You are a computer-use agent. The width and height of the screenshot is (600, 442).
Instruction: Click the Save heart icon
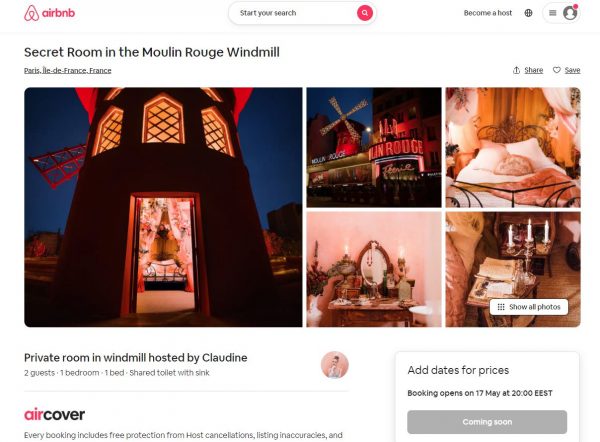pyautogui.click(x=557, y=70)
